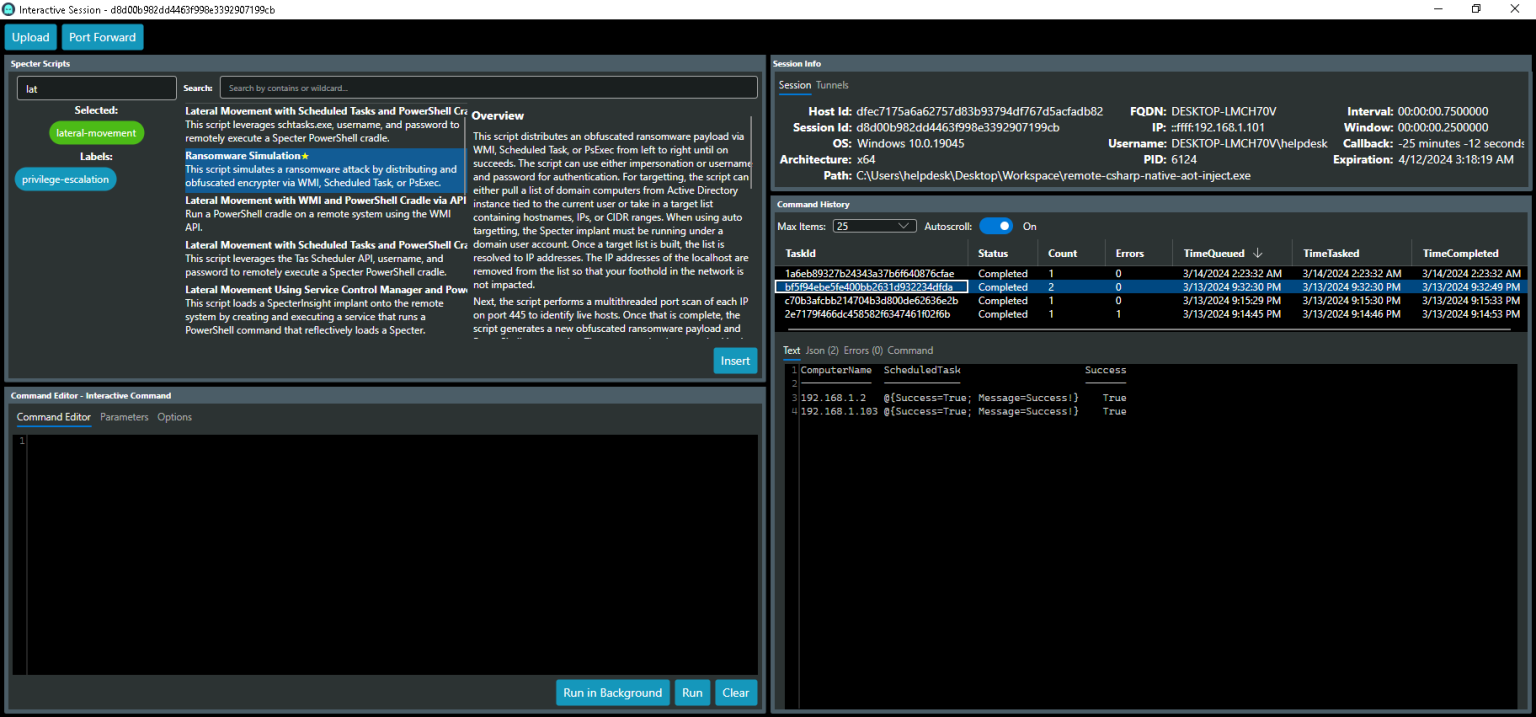
Task: Click the Run button
Action: click(x=692, y=692)
